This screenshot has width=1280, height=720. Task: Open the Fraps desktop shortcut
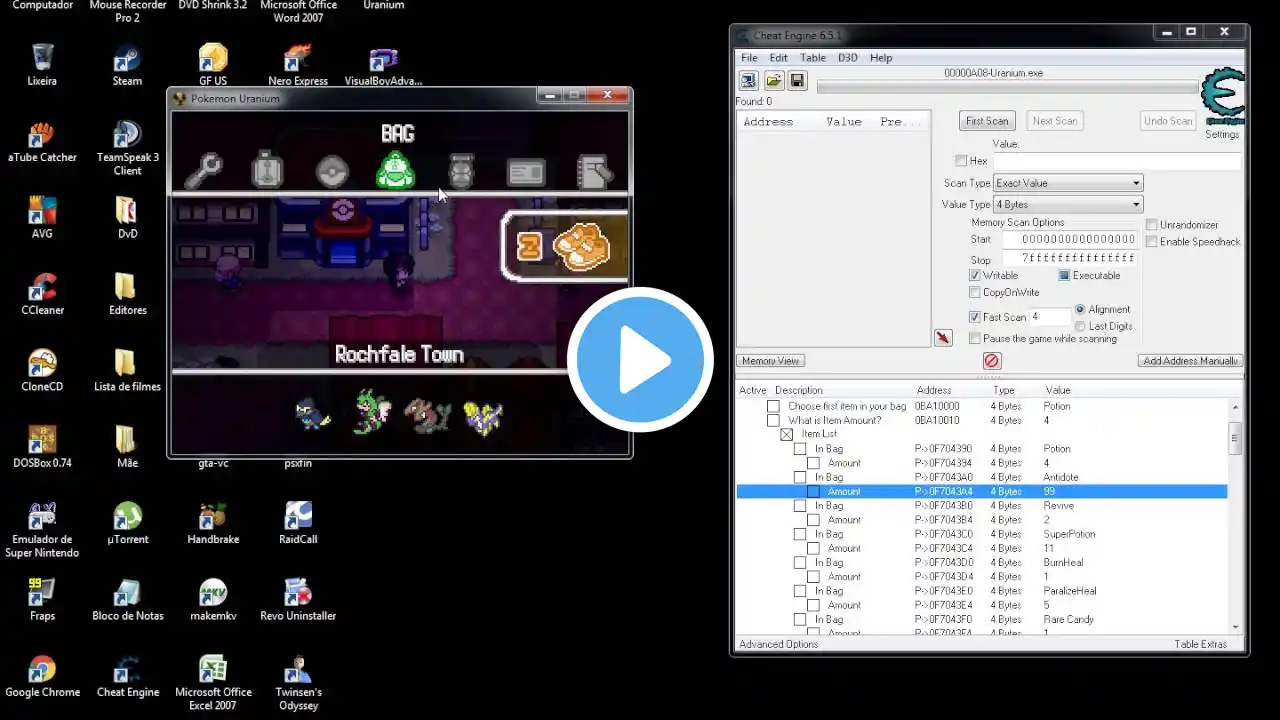pyautogui.click(x=42, y=598)
